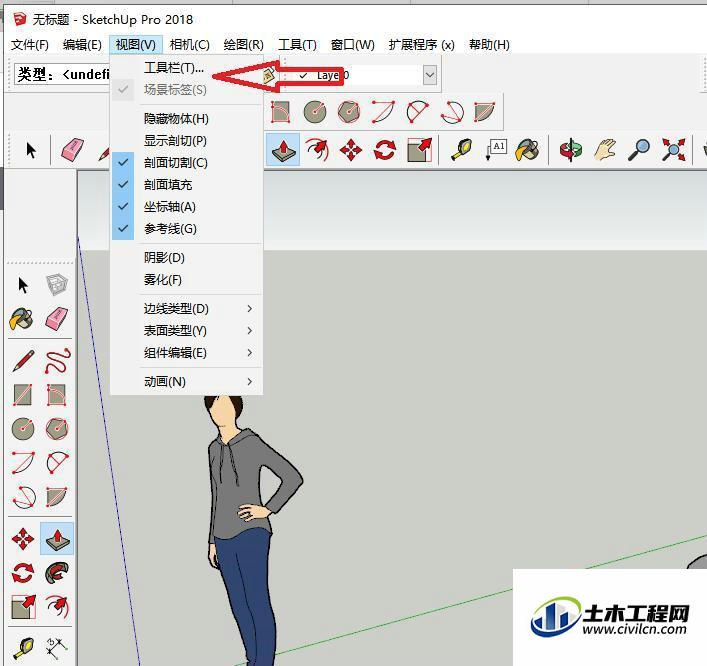
Task: Activate the Rotate tool in the top toolbar
Action: pos(385,150)
